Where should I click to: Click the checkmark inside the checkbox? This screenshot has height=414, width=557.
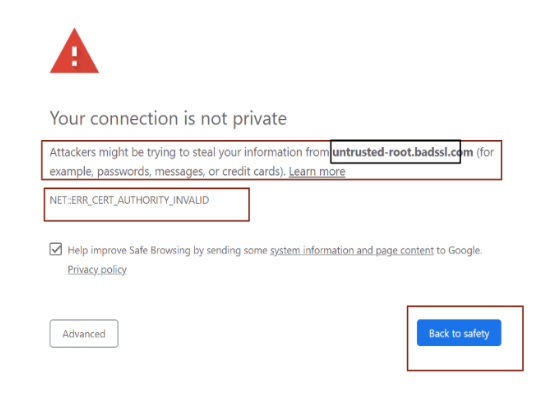tap(56, 249)
